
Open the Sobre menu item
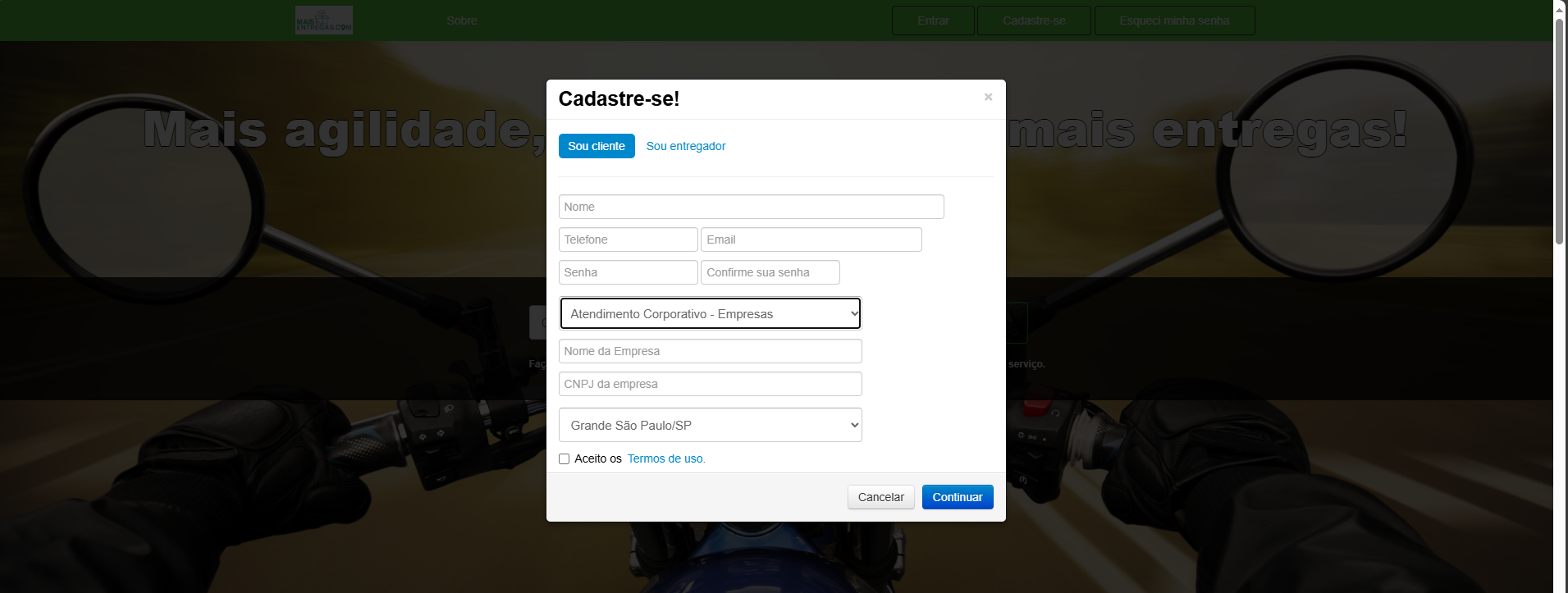462,21
